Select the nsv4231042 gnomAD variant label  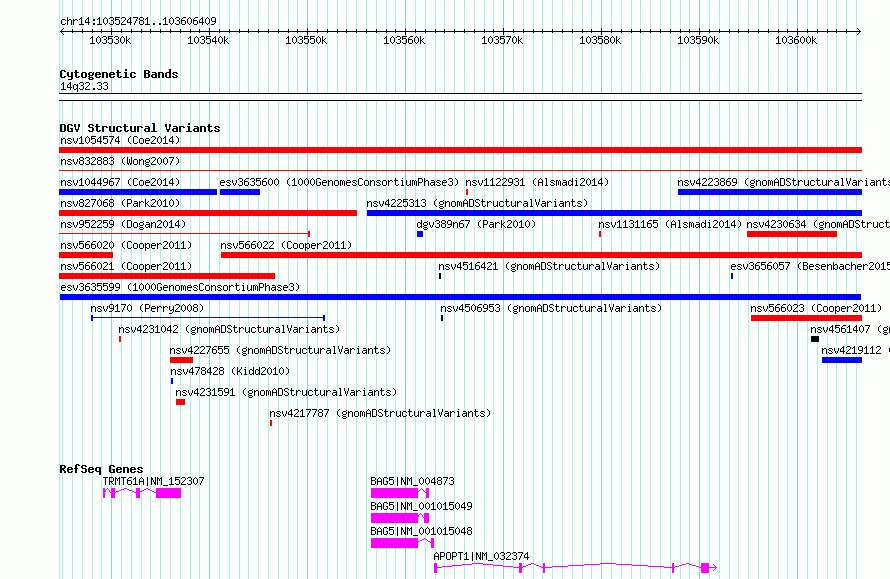(x=229, y=329)
